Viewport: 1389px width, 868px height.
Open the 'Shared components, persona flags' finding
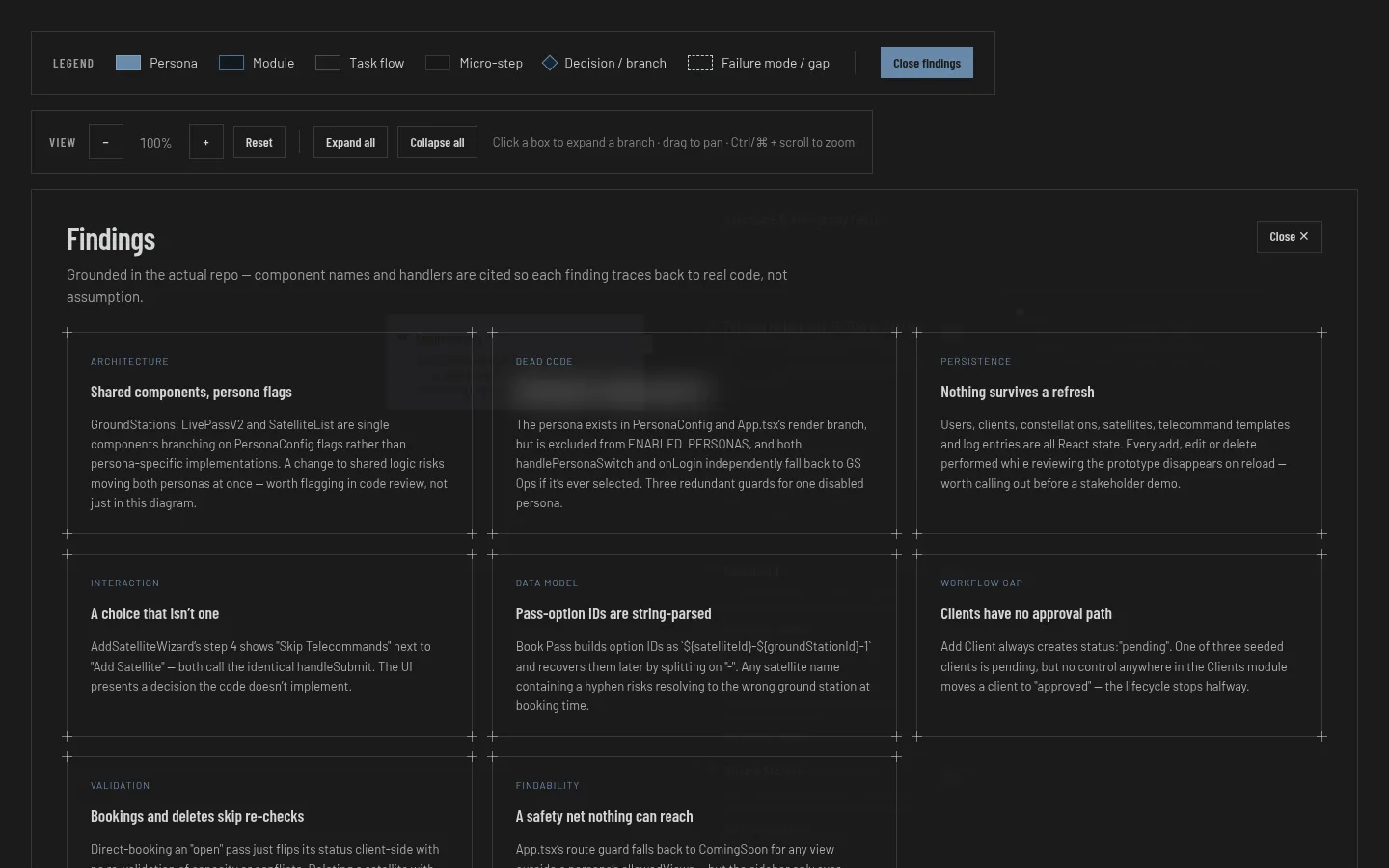pos(269,433)
